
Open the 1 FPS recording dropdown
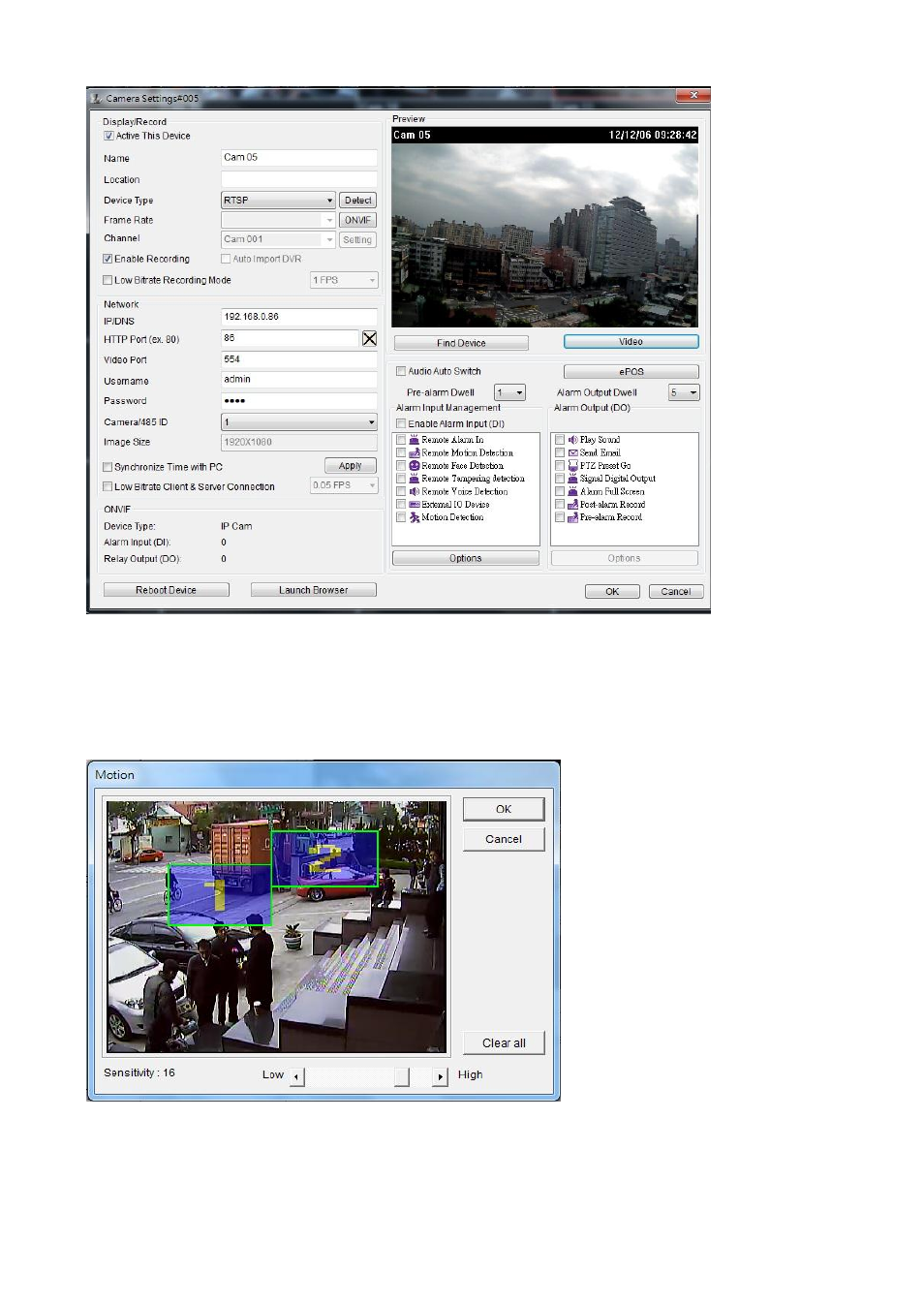344,280
